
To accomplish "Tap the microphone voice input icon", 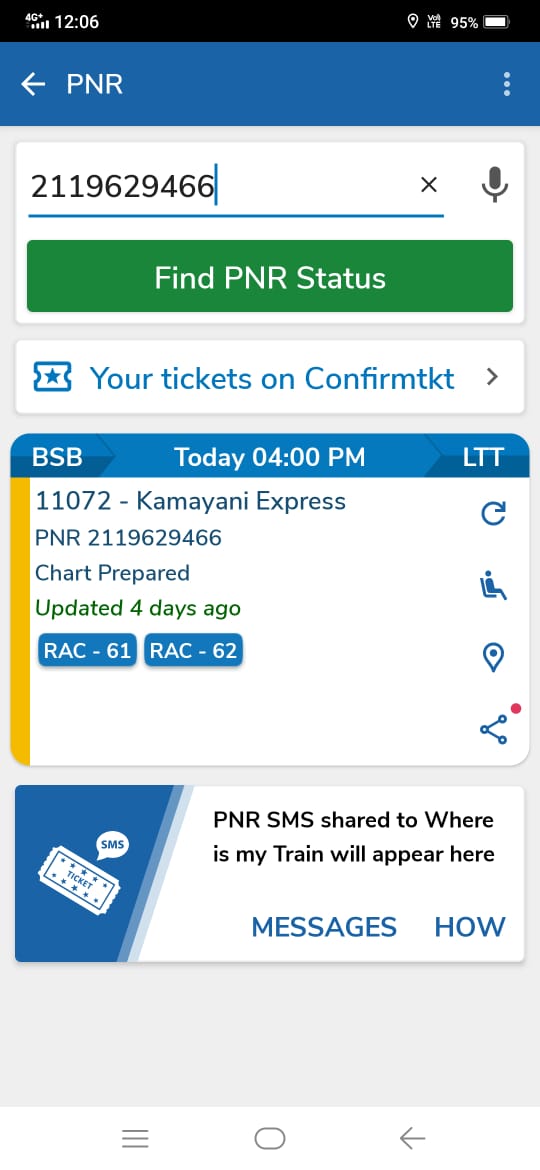I will pyautogui.click(x=494, y=184).
